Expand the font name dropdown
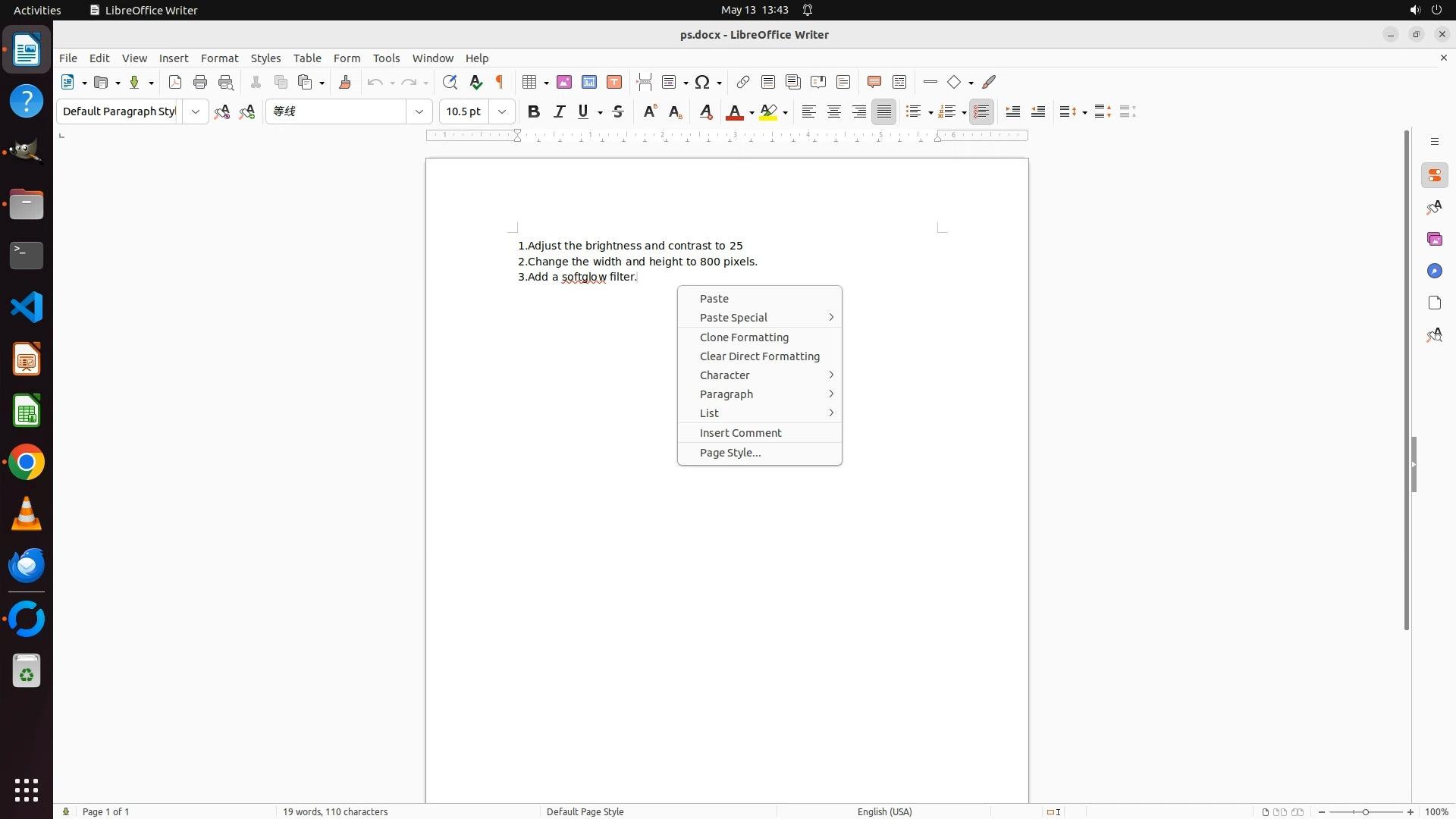This screenshot has width=1456, height=819. point(419,111)
